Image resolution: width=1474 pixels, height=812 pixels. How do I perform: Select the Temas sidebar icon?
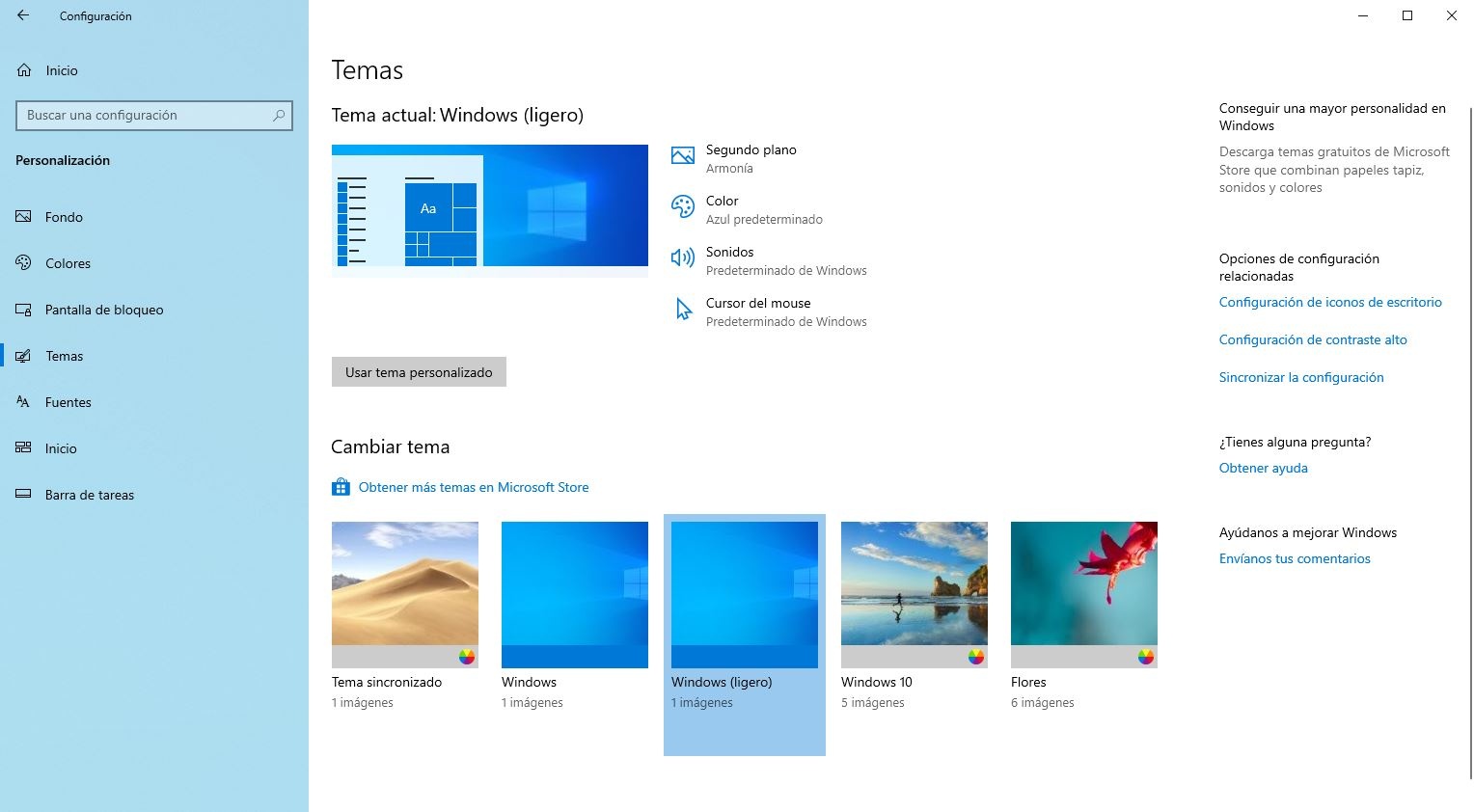point(24,356)
